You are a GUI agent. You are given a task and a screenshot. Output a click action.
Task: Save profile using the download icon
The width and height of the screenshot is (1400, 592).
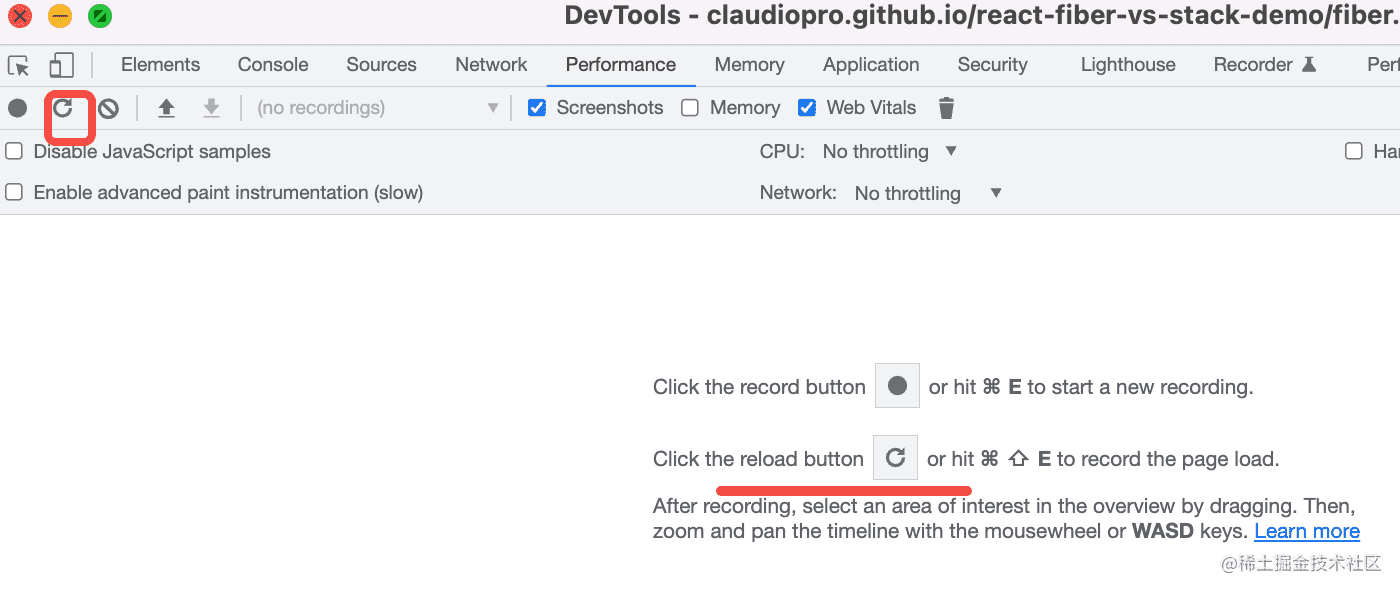pos(211,108)
